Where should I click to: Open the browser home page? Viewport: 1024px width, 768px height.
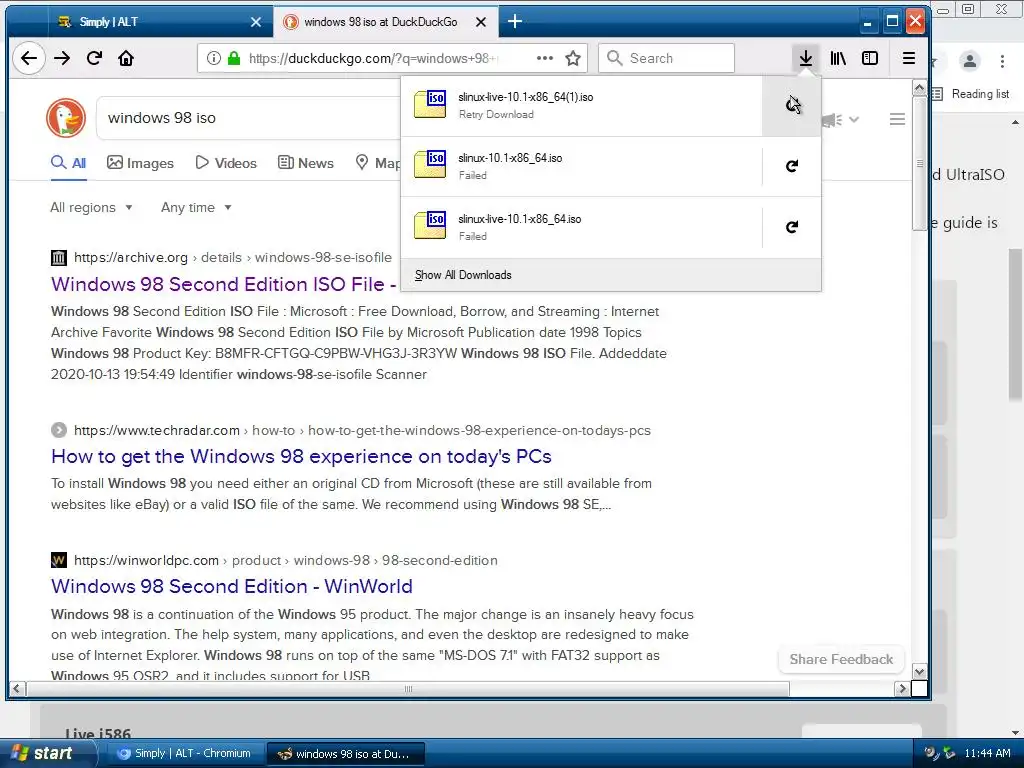[x=126, y=58]
